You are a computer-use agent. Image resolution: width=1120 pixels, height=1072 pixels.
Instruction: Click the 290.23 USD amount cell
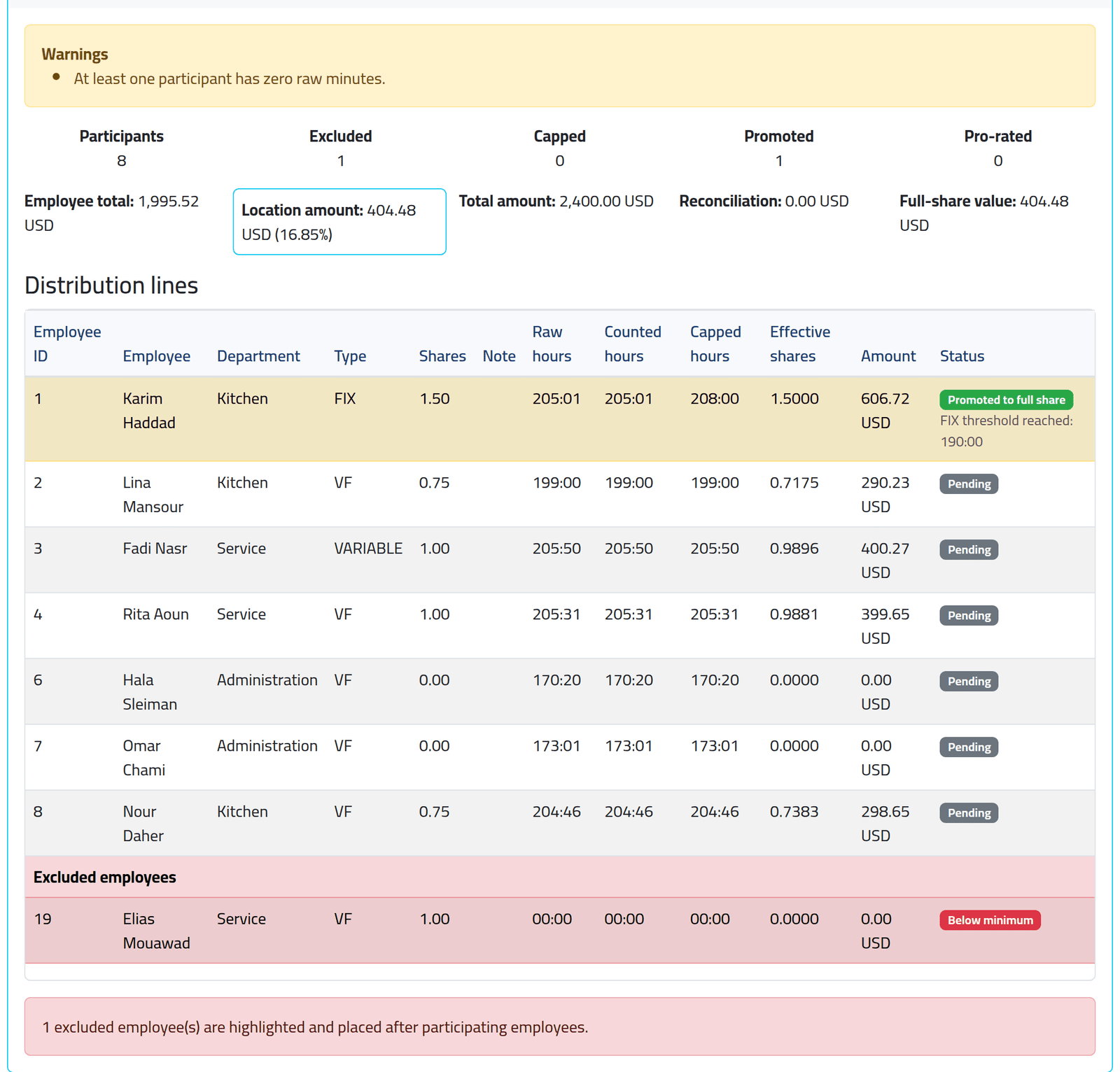pyautogui.click(x=885, y=495)
